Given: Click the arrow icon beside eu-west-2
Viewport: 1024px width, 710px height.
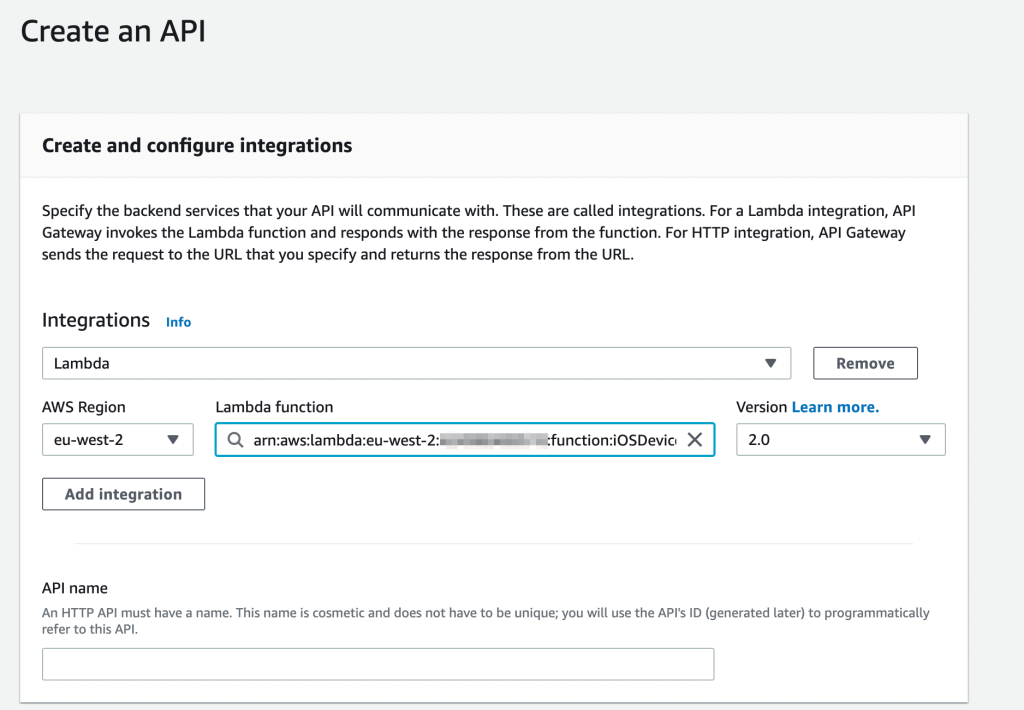Looking at the screenshot, I should pos(173,440).
